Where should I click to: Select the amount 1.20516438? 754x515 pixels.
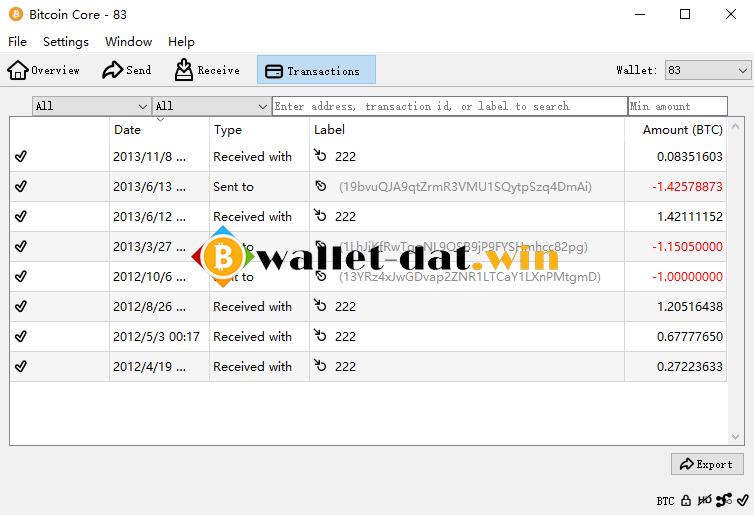[690, 307]
